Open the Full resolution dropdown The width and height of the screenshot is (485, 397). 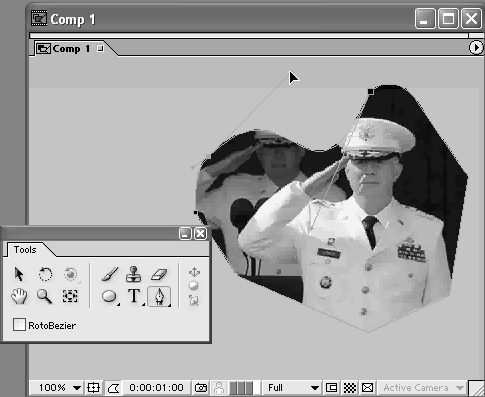click(291, 388)
